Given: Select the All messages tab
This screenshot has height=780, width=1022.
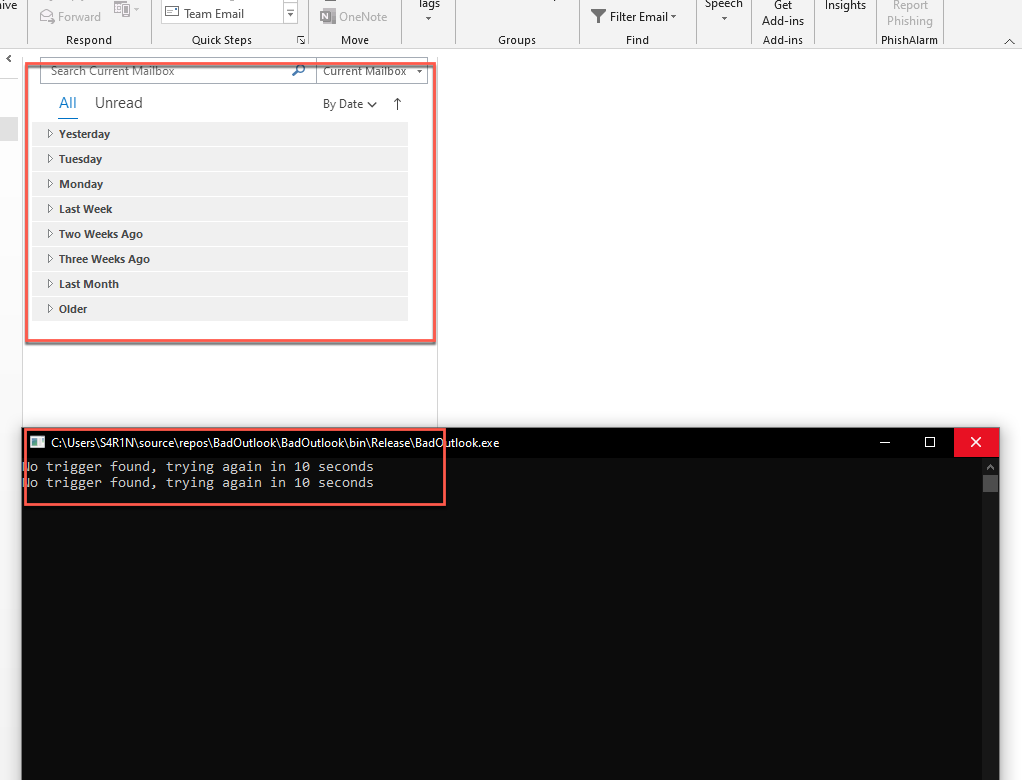Looking at the screenshot, I should [x=67, y=103].
